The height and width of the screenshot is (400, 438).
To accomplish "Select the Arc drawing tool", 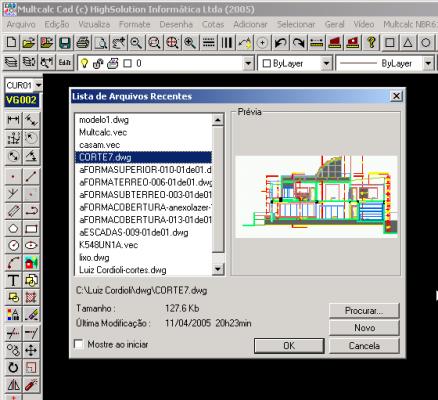I will click(x=13, y=263).
